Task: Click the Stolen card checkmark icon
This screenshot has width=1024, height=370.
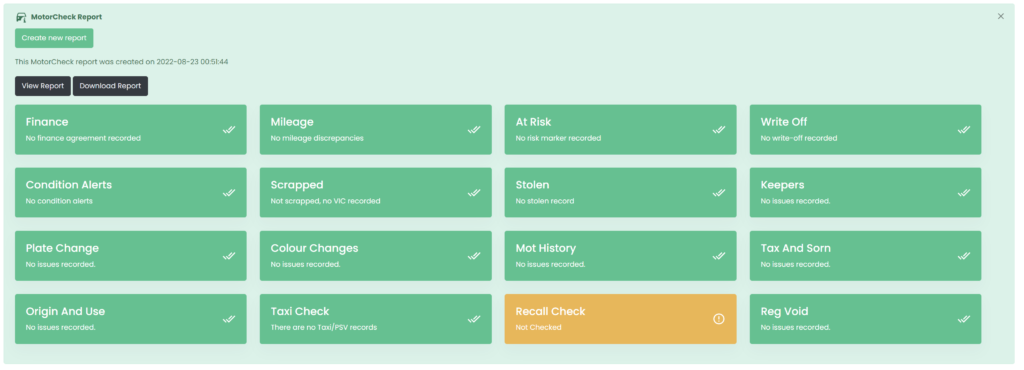Action: [x=718, y=193]
